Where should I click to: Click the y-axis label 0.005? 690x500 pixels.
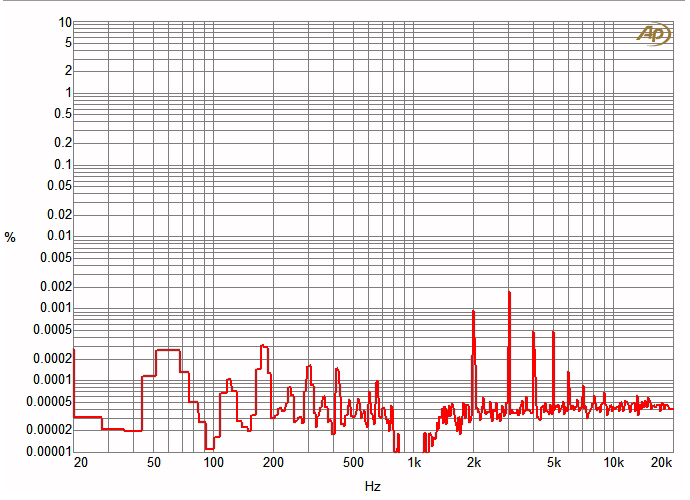point(56,257)
